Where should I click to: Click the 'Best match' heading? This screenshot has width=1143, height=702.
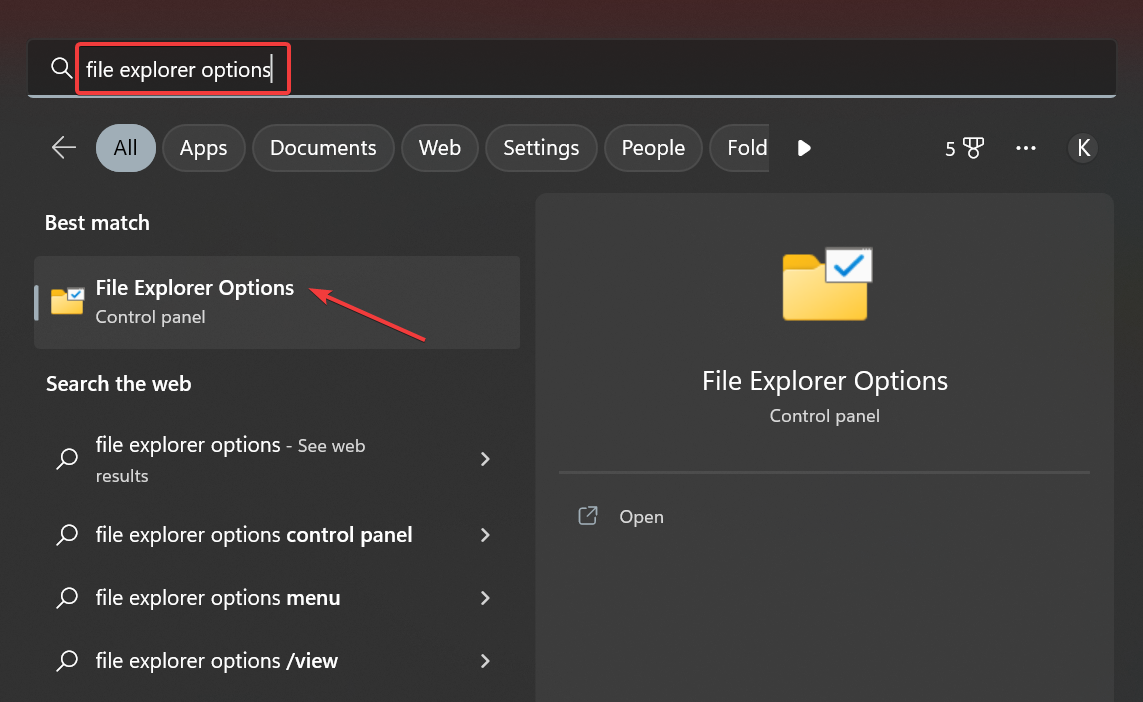tap(97, 222)
